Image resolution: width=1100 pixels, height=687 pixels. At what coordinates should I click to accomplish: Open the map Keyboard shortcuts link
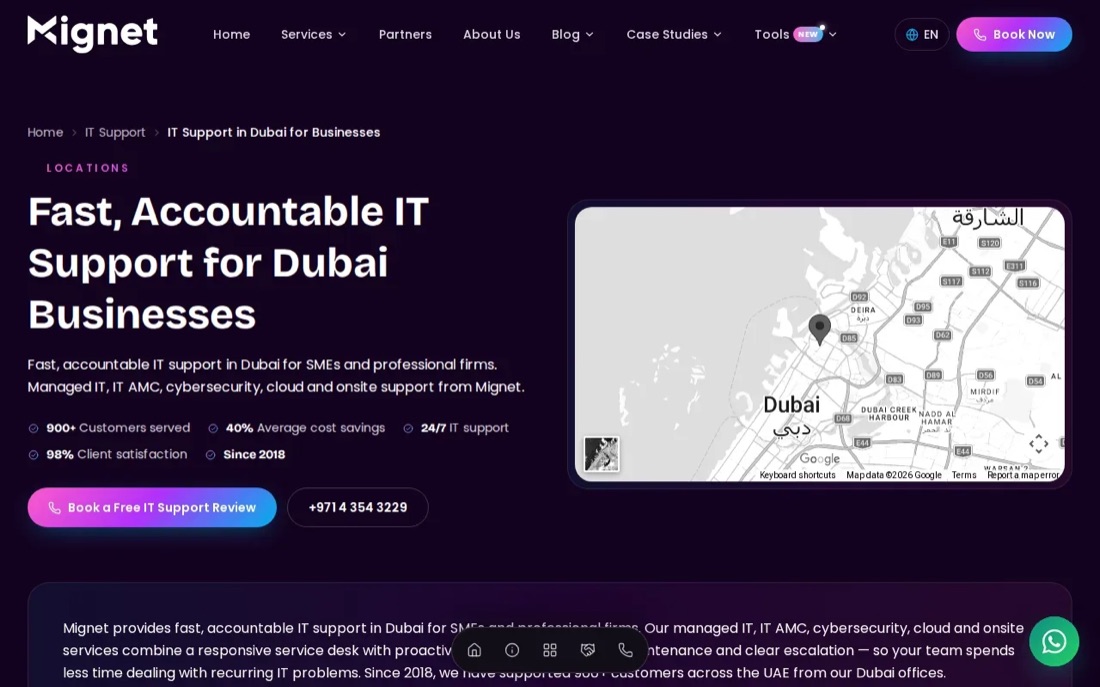coord(797,475)
